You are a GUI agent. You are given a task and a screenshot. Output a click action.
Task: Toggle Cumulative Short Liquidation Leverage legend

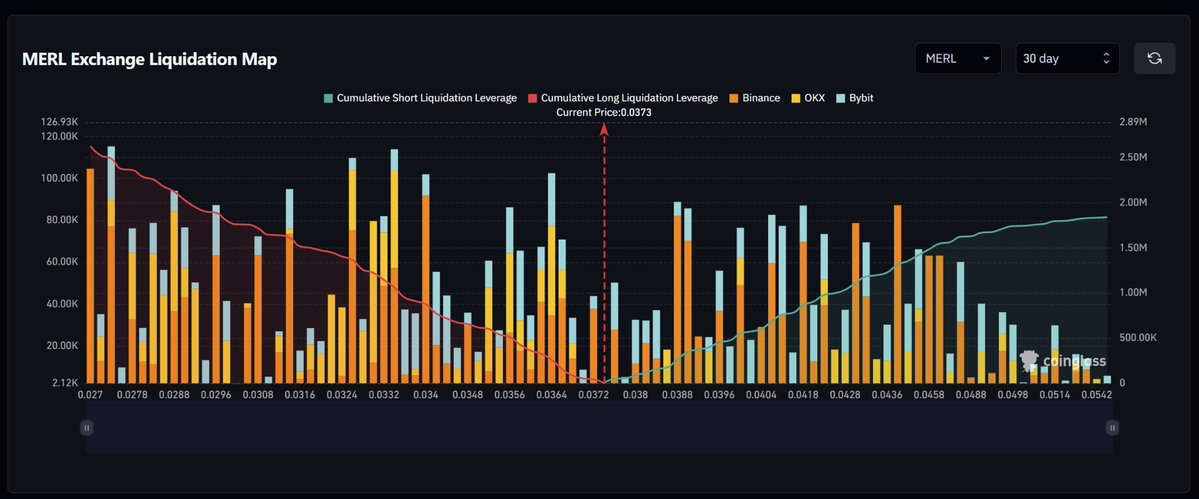[x=420, y=98]
